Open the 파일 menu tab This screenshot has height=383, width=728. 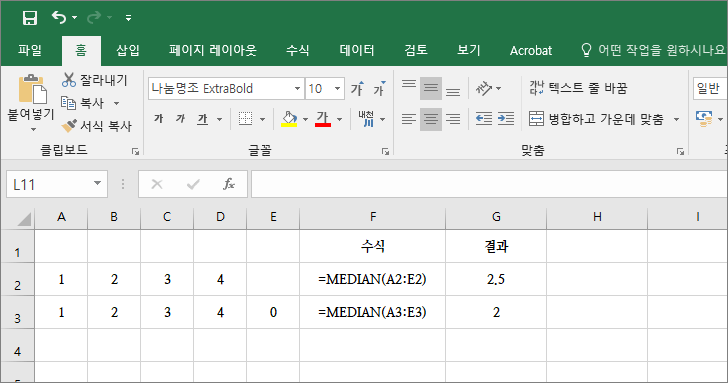pyautogui.click(x=30, y=50)
